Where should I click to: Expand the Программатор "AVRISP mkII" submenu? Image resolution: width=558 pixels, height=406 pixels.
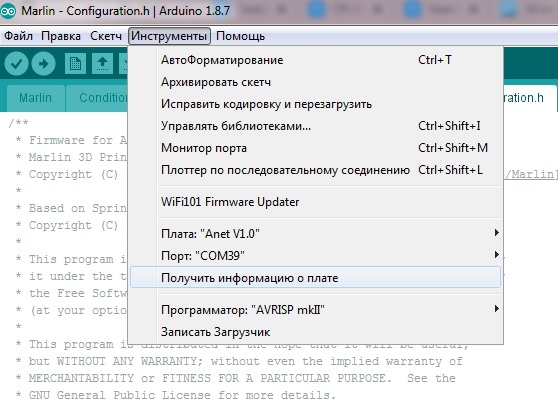pyautogui.click(x=315, y=310)
